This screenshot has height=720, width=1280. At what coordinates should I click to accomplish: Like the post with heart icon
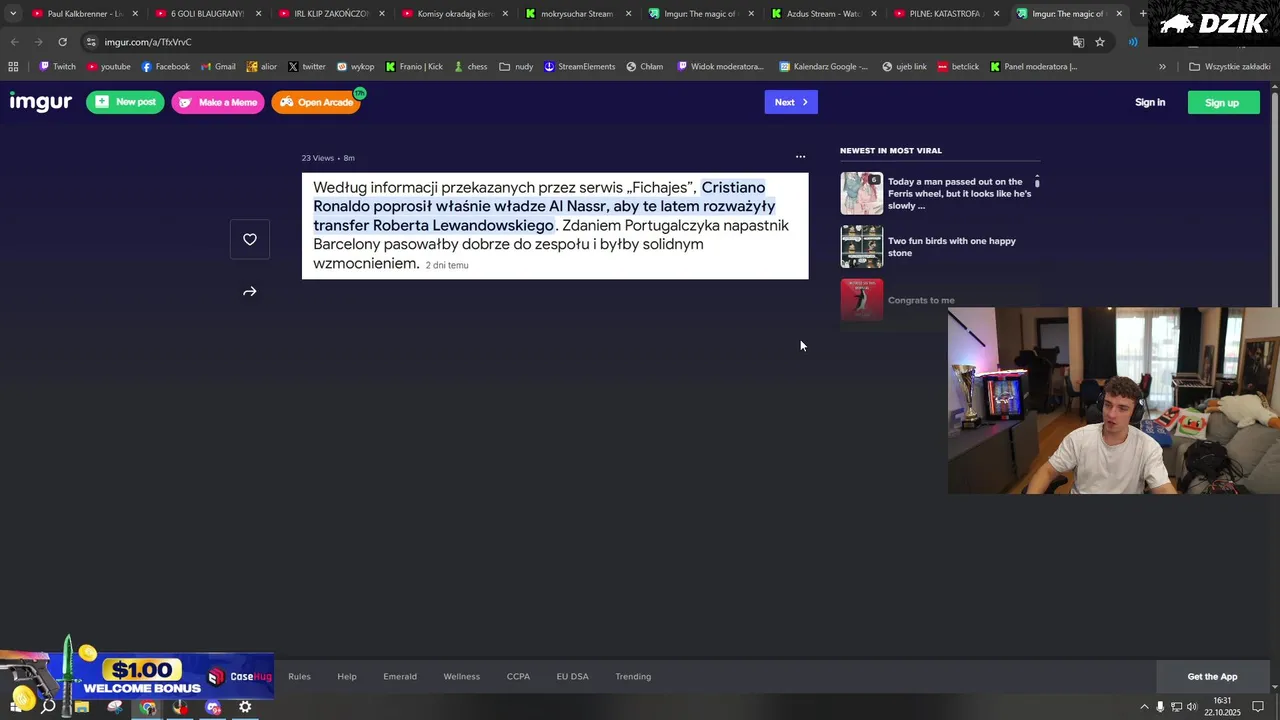click(x=250, y=239)
